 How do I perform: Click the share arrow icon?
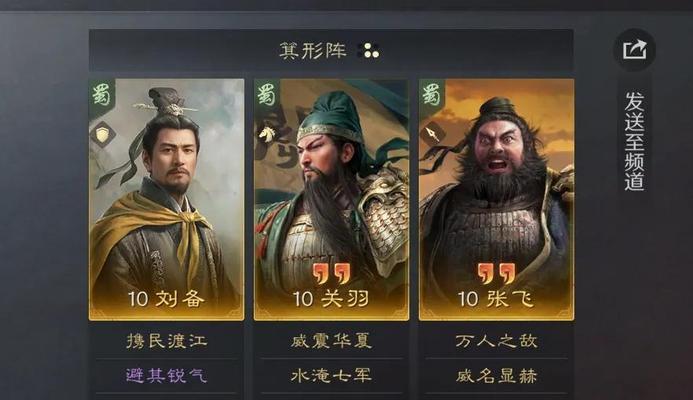click(635, 50)
